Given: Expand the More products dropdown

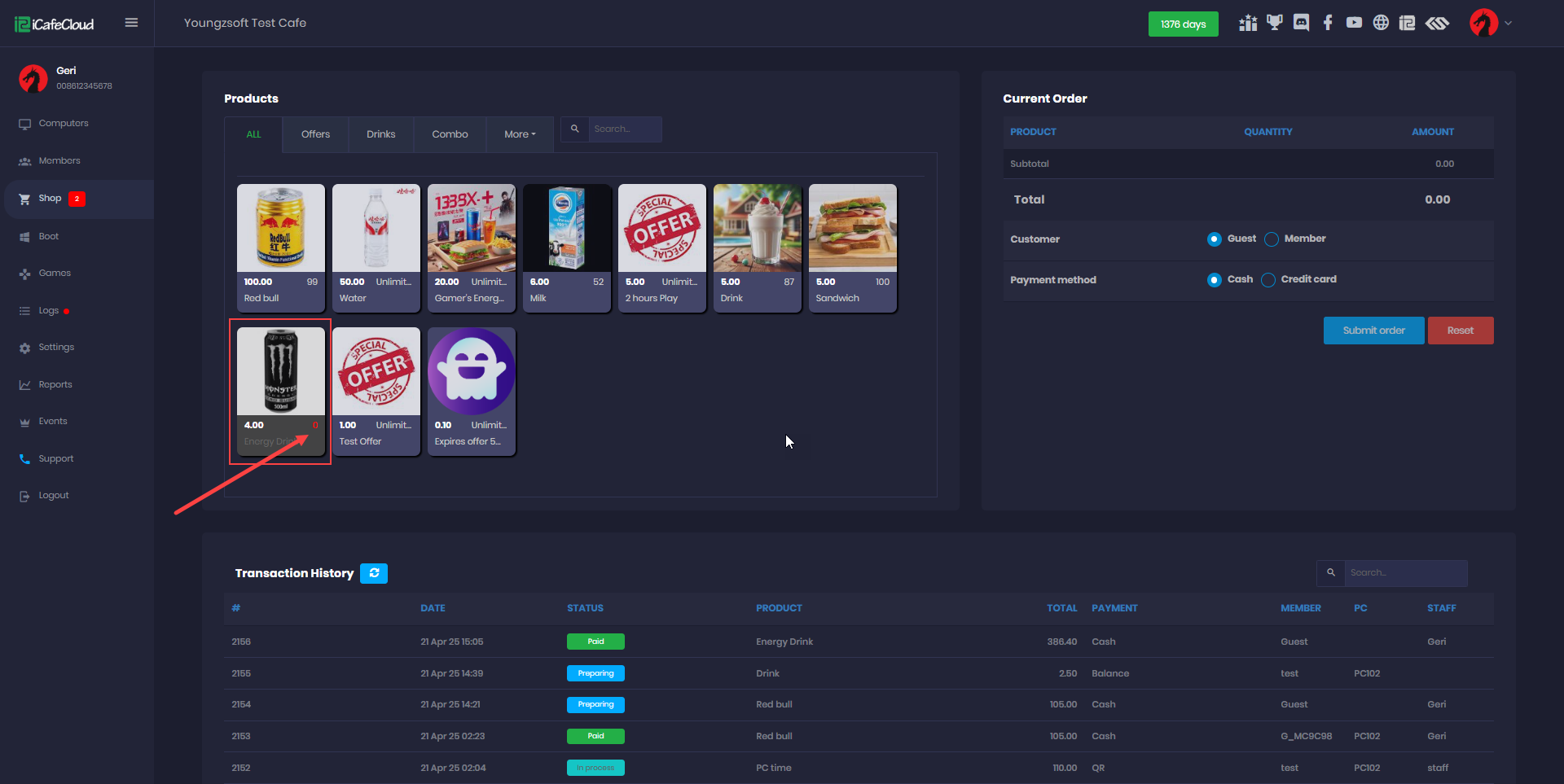Looking at the screenshot, I should tap(520, 134).
